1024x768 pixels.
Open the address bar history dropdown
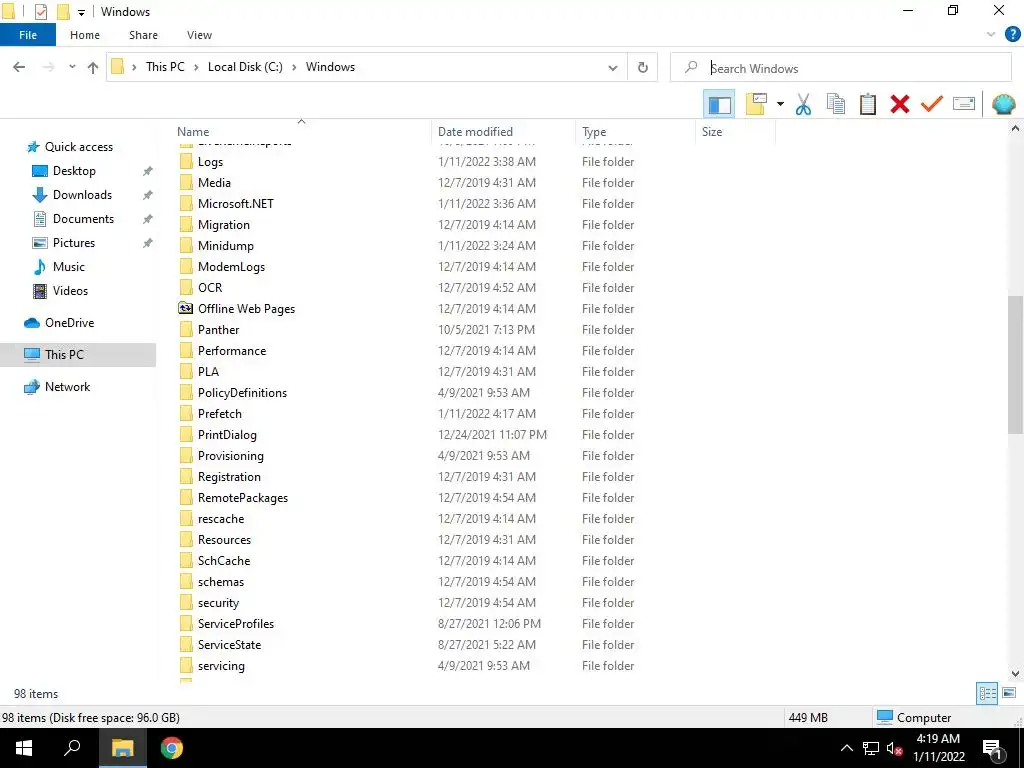613,67
